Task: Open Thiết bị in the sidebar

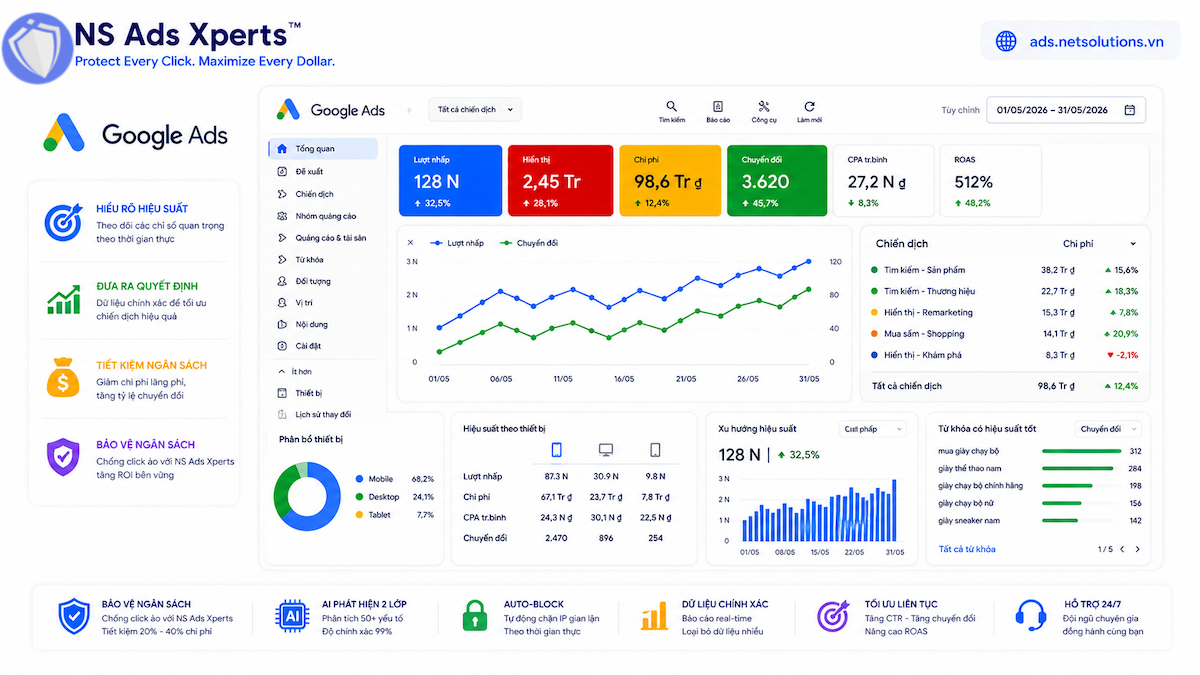Action: 323,393
